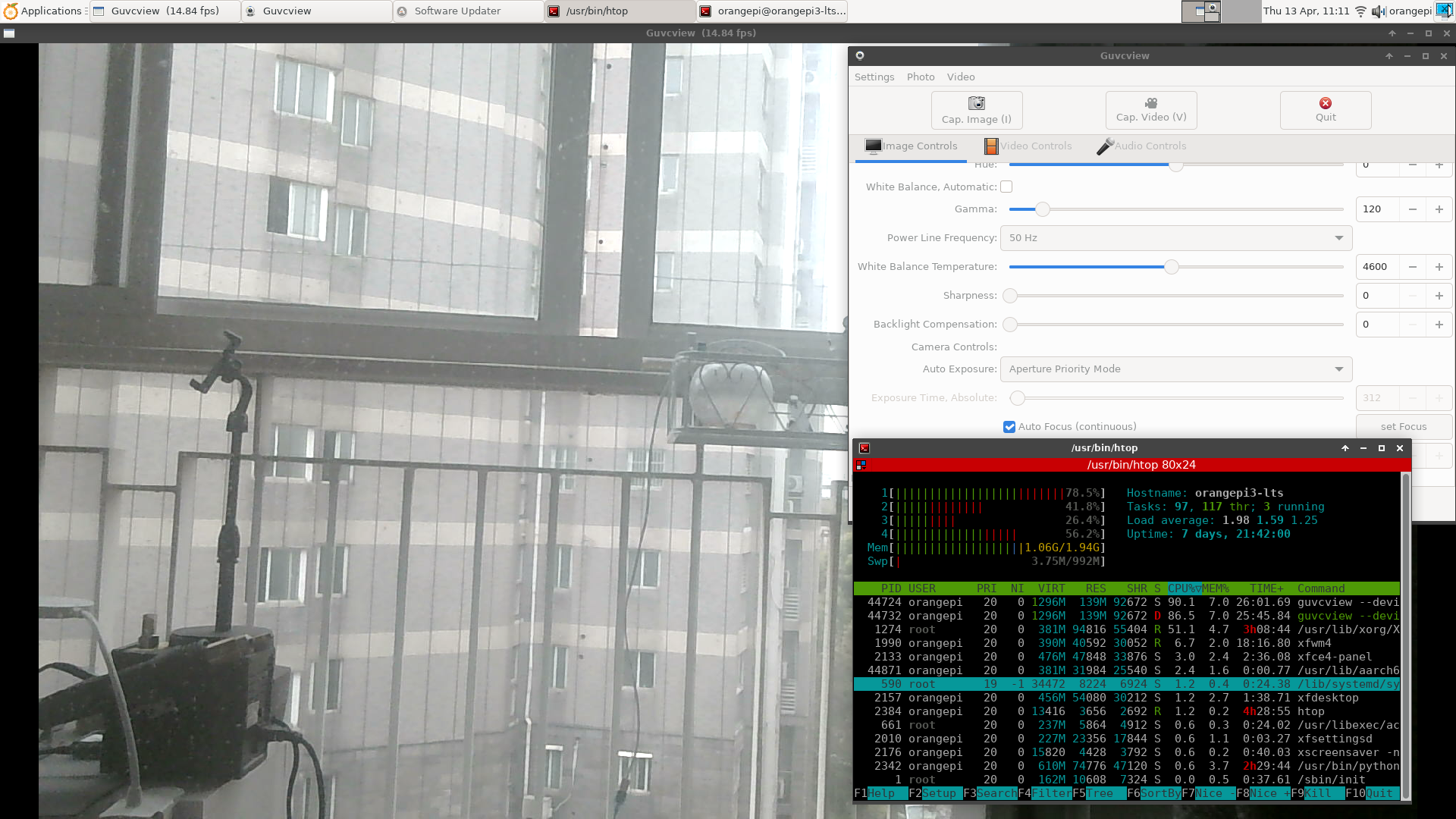Click the Cap. Video camcorder icon
Image resolution: width=1456 pixels, height=819 pixels.
[x=1151, y=103]
